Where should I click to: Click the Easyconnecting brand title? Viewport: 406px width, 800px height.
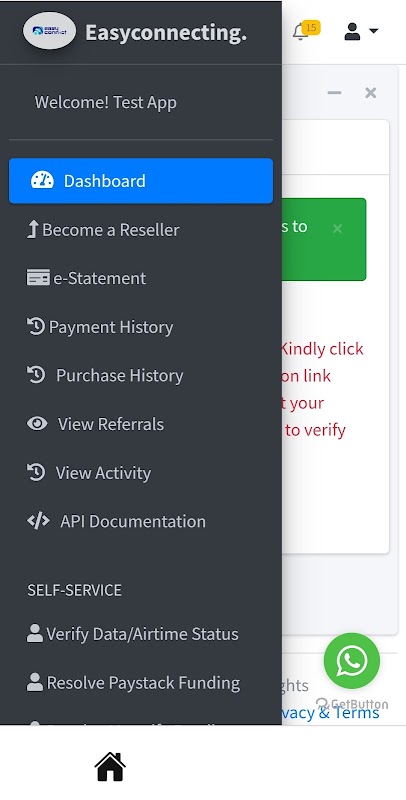point(166,32)
